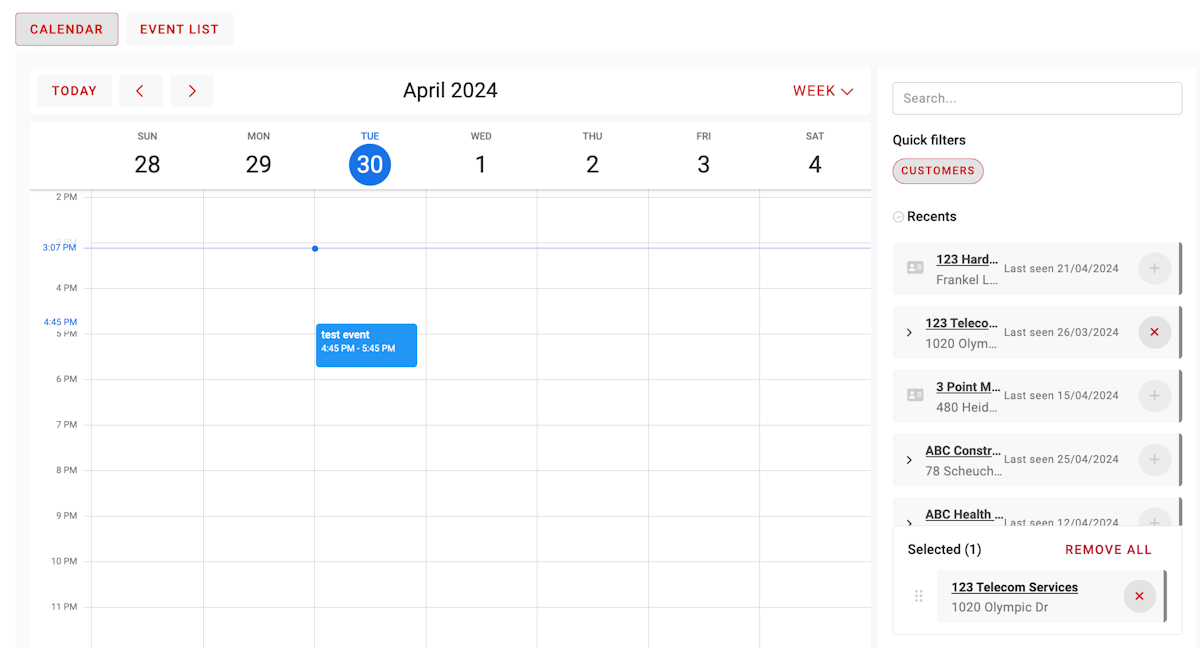
Task: Go to the next week
Action: (192, 91)
